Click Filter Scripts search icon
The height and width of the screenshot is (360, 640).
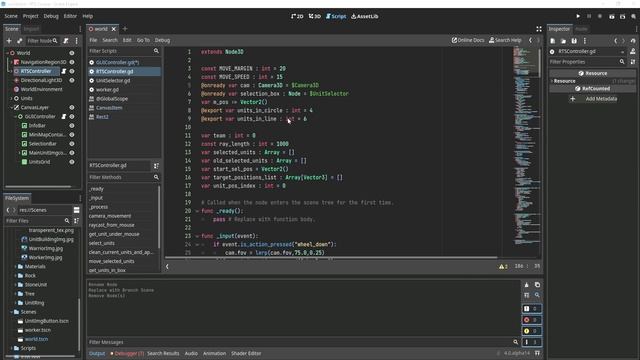(x=156, y=51)
